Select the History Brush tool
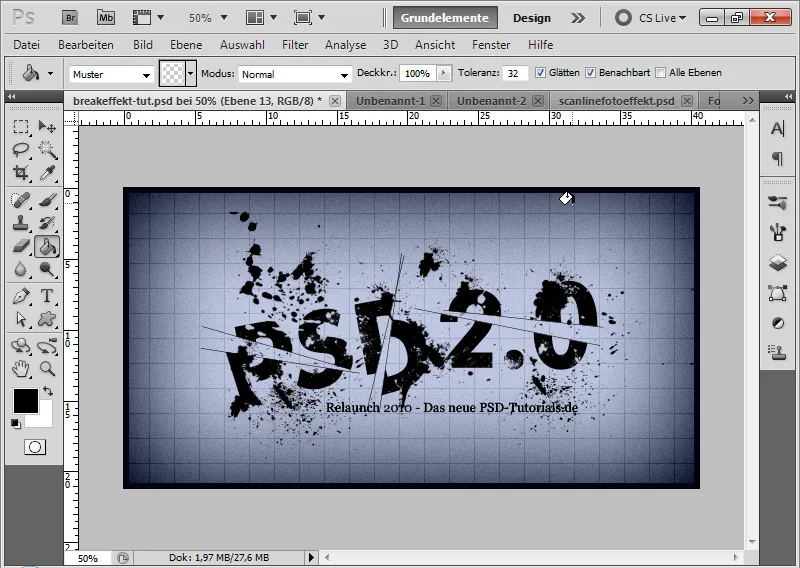This screenshot has height=568, width=800. pyautogui.click(x=47, y=223)
